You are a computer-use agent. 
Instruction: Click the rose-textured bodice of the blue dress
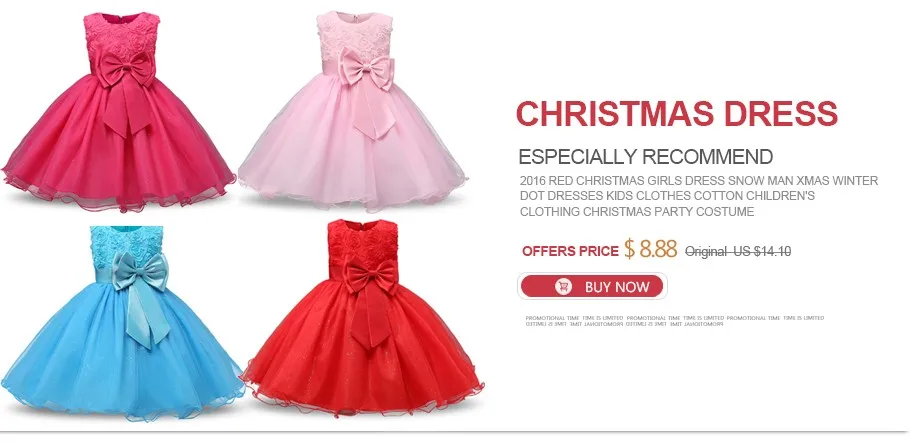(126, 244)
